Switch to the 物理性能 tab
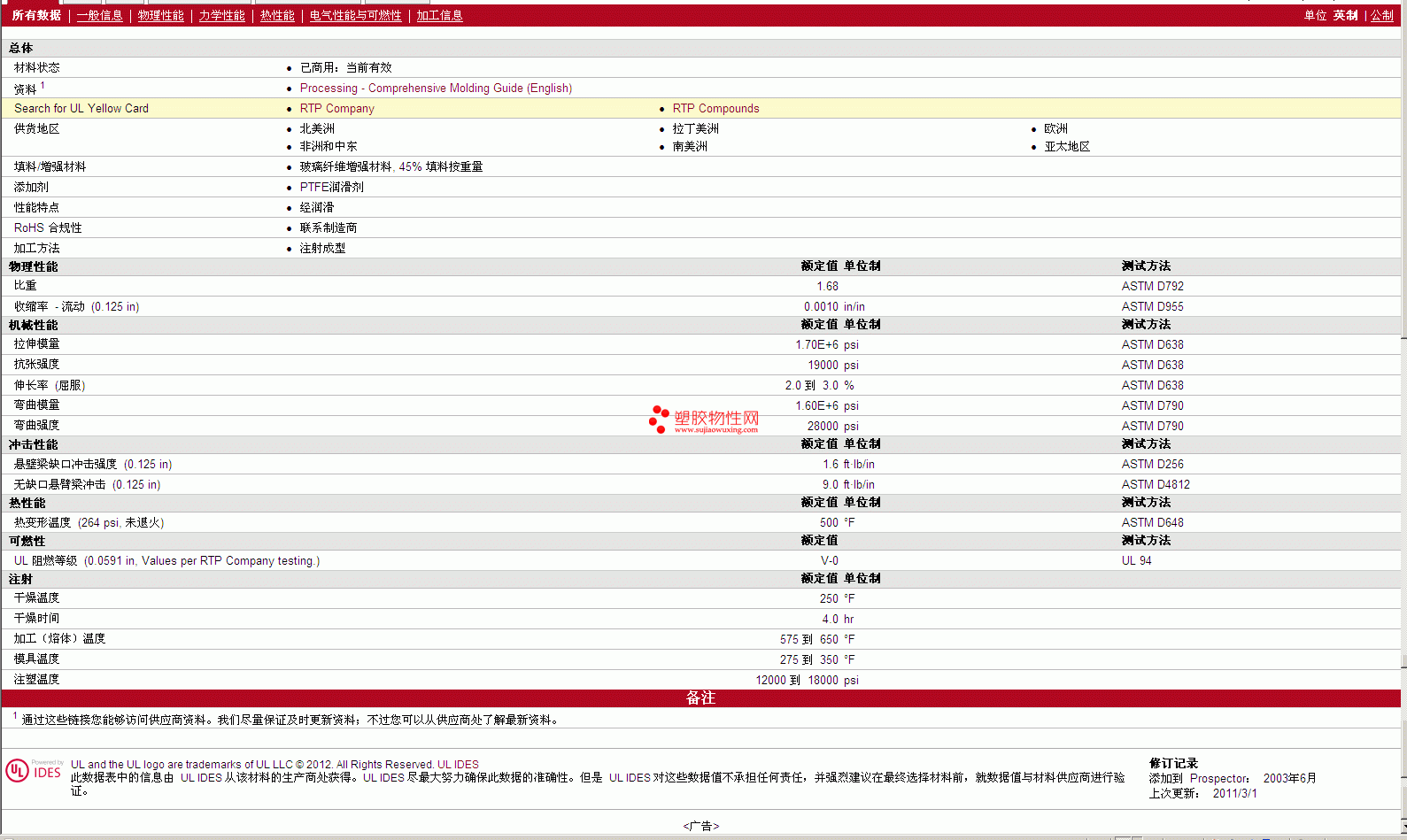 point(161,15)
